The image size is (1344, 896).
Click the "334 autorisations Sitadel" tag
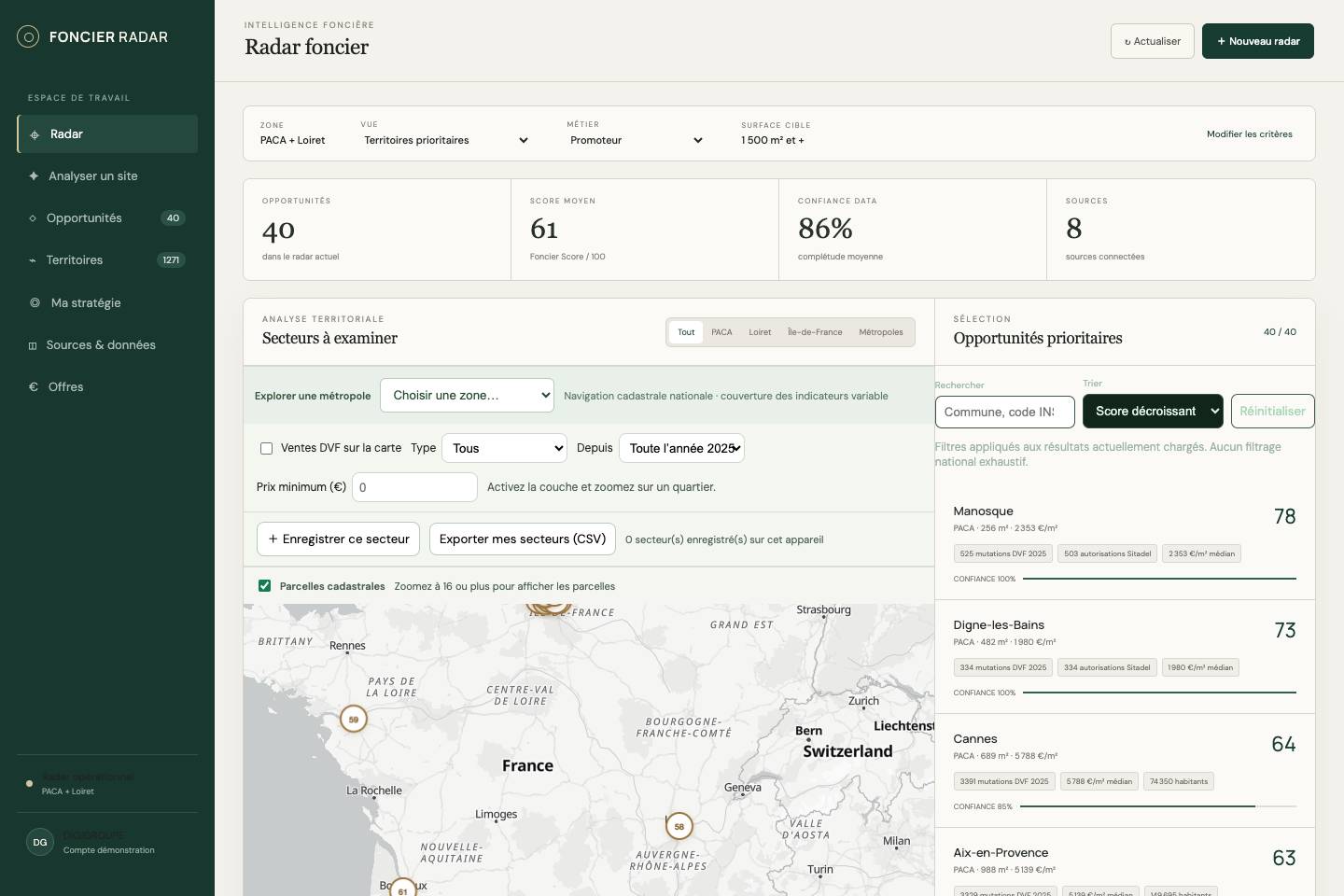pos(1107,667)
